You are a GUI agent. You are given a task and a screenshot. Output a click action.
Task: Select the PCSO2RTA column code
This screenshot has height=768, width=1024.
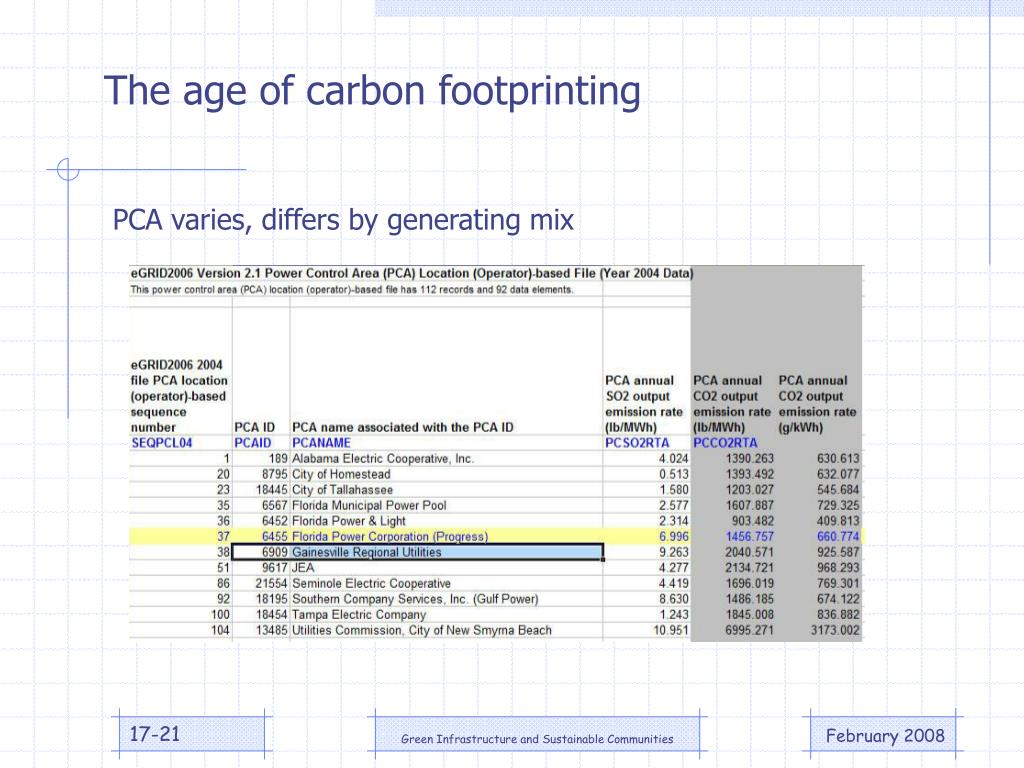pyautogui.click(x=637, y=443)
